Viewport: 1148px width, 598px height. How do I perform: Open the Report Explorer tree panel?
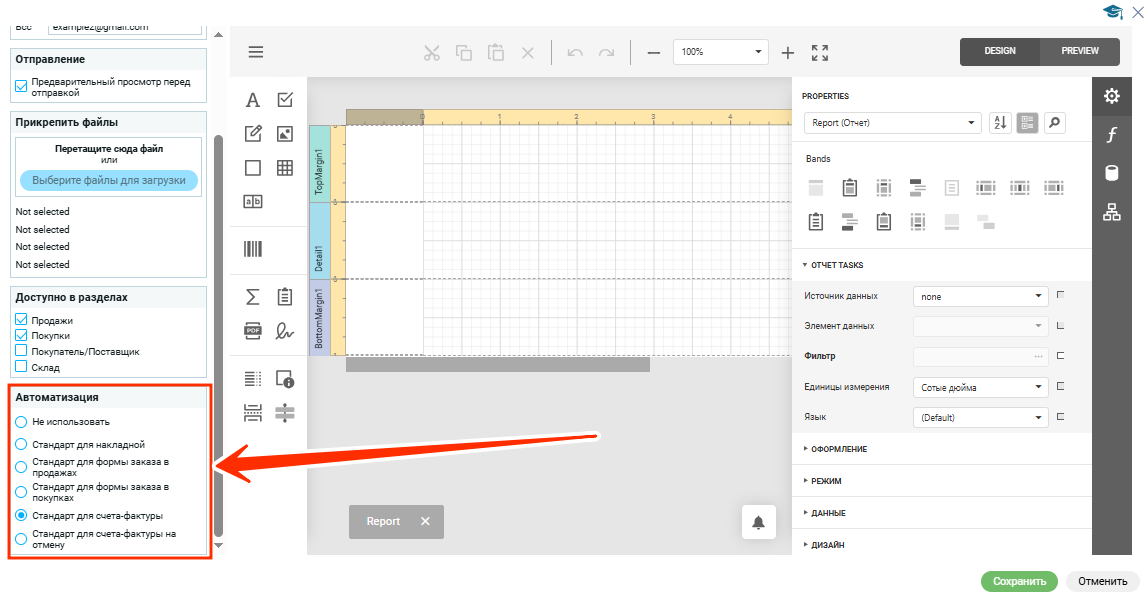[1111, 212]
